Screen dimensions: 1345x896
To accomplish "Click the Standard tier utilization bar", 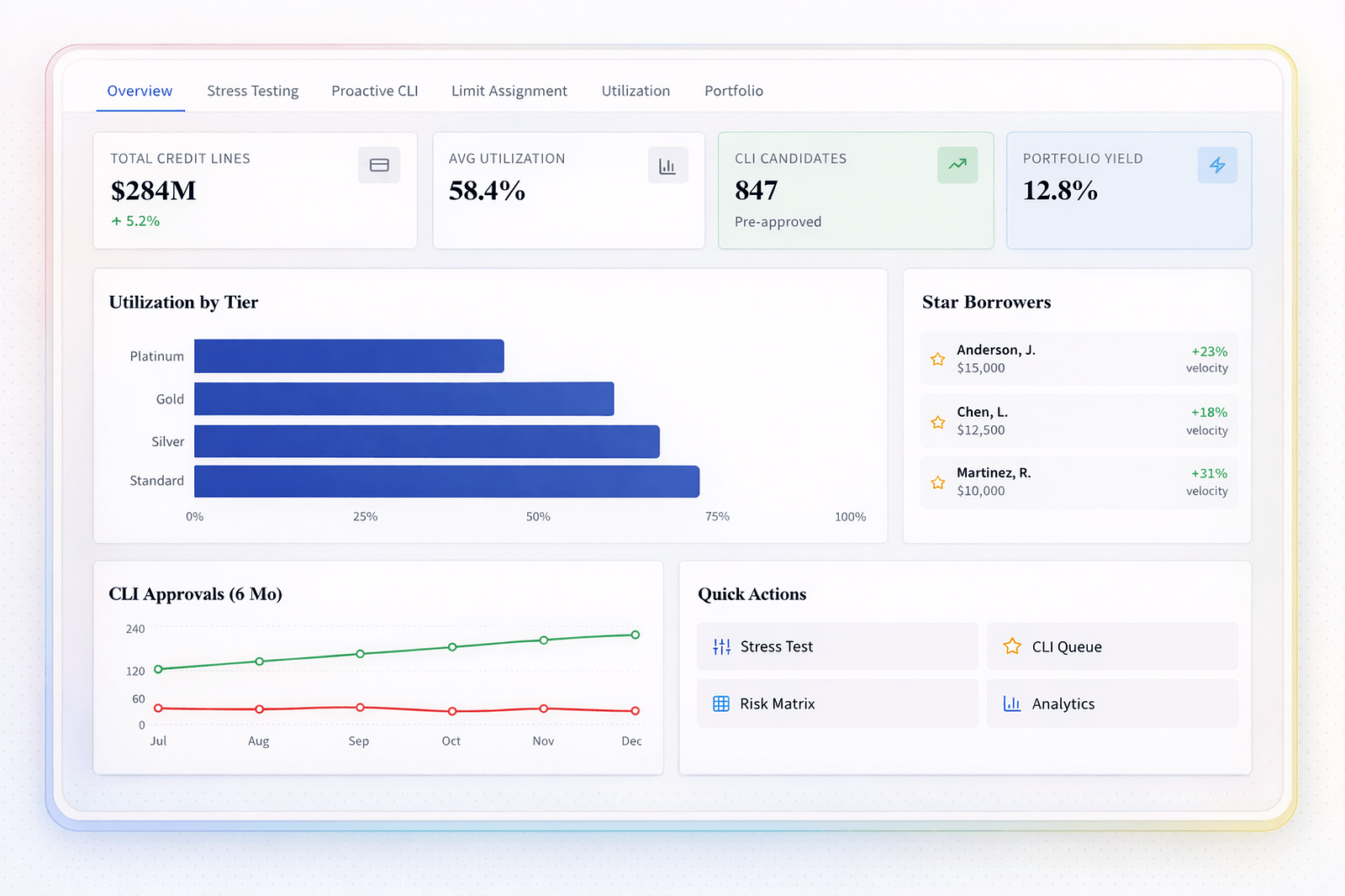I will (446, 482).
